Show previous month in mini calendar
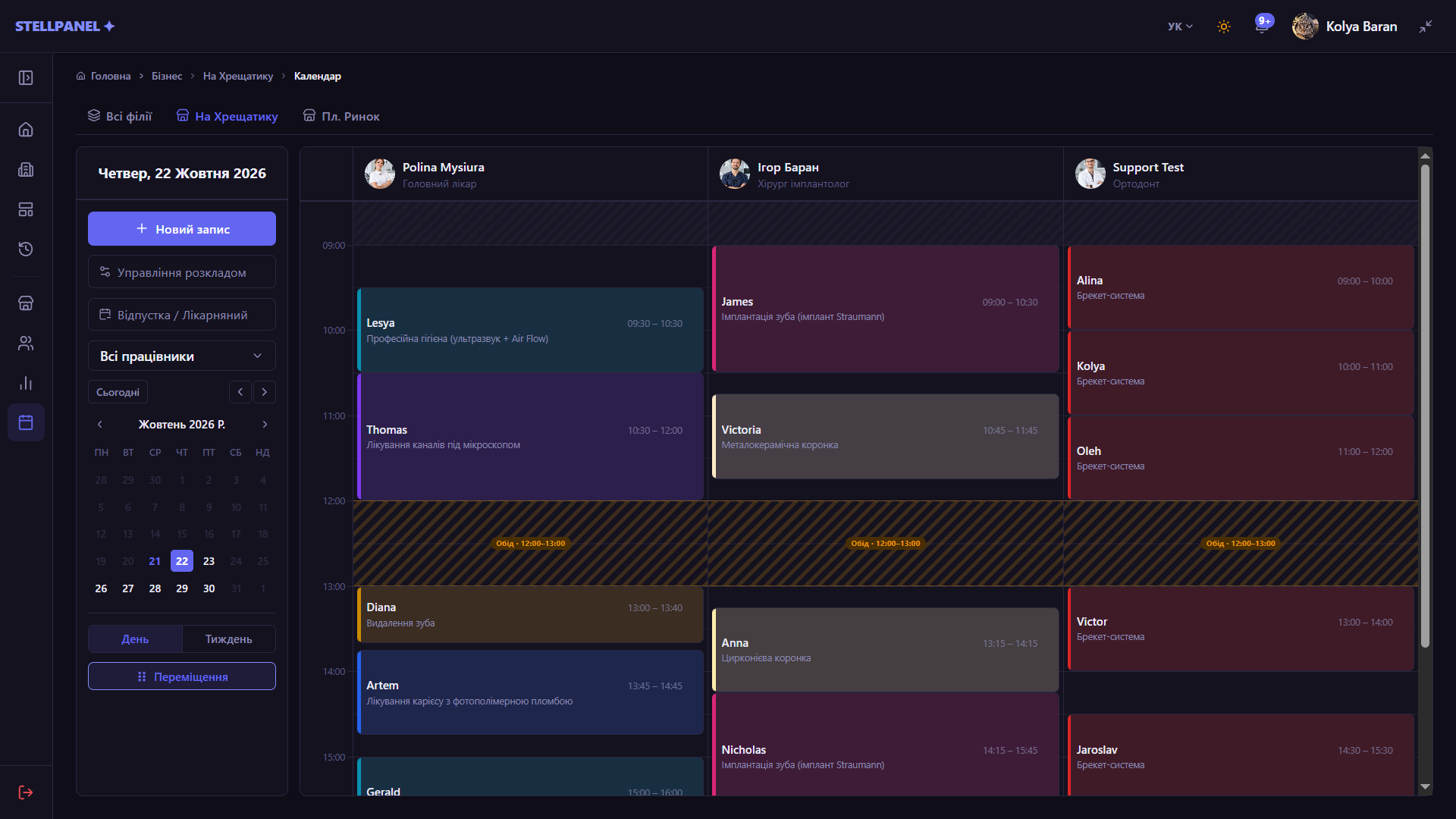The height and width of the screenshot is (819, 1456). point(100,425)
